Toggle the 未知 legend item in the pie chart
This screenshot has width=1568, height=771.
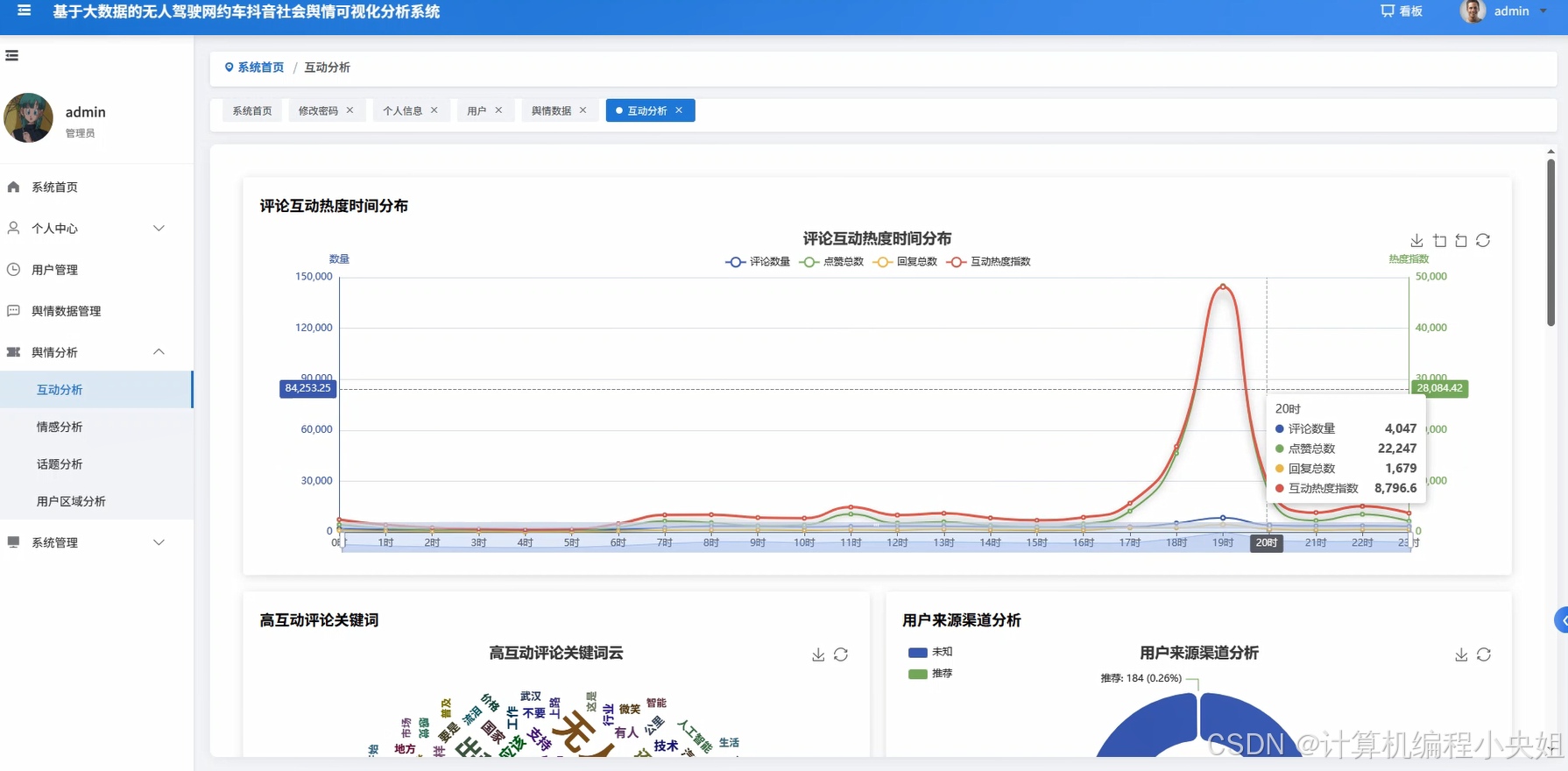(930, 652)
